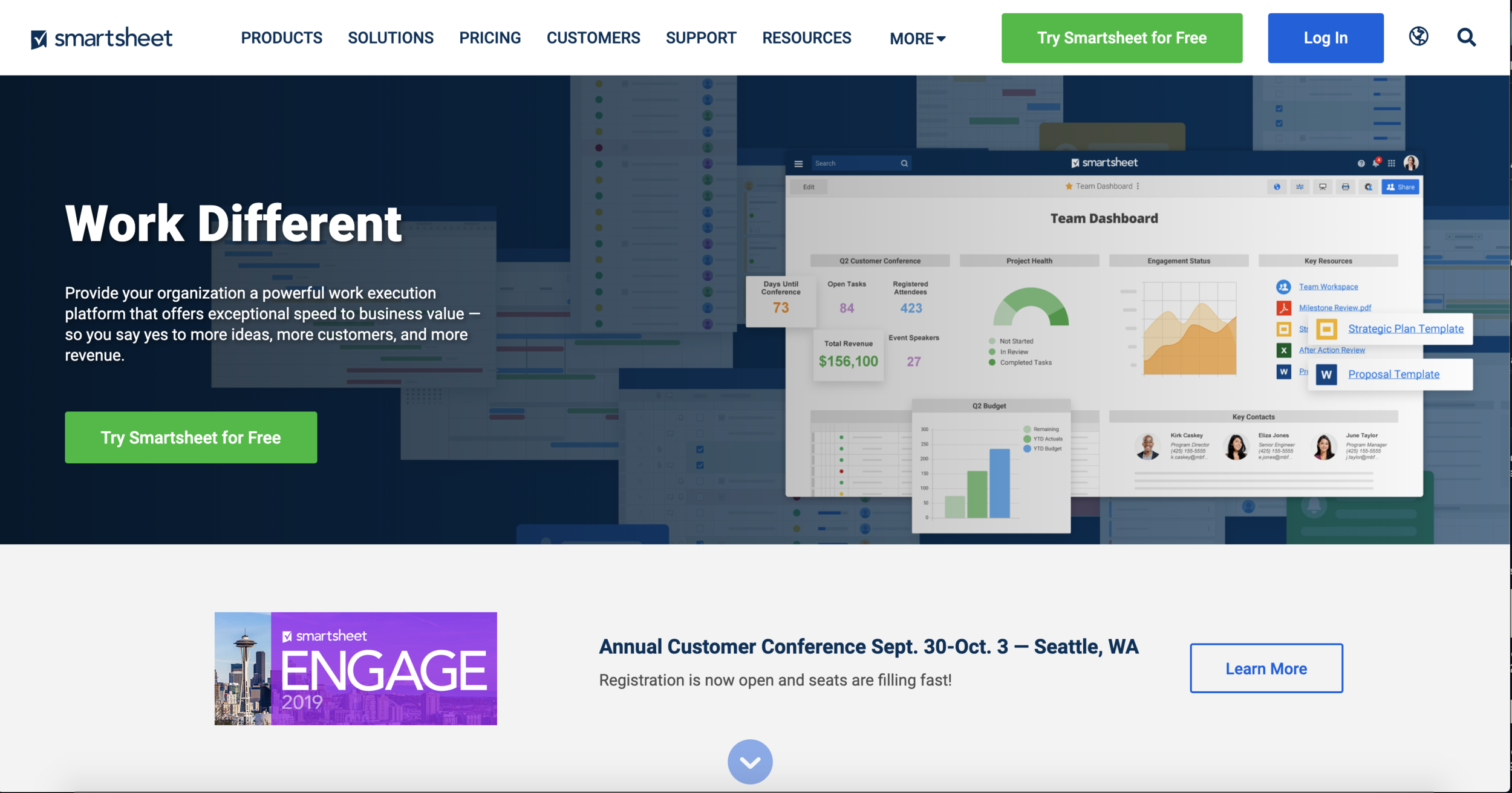Click the '$156,100' Total Revenue value

848,361
